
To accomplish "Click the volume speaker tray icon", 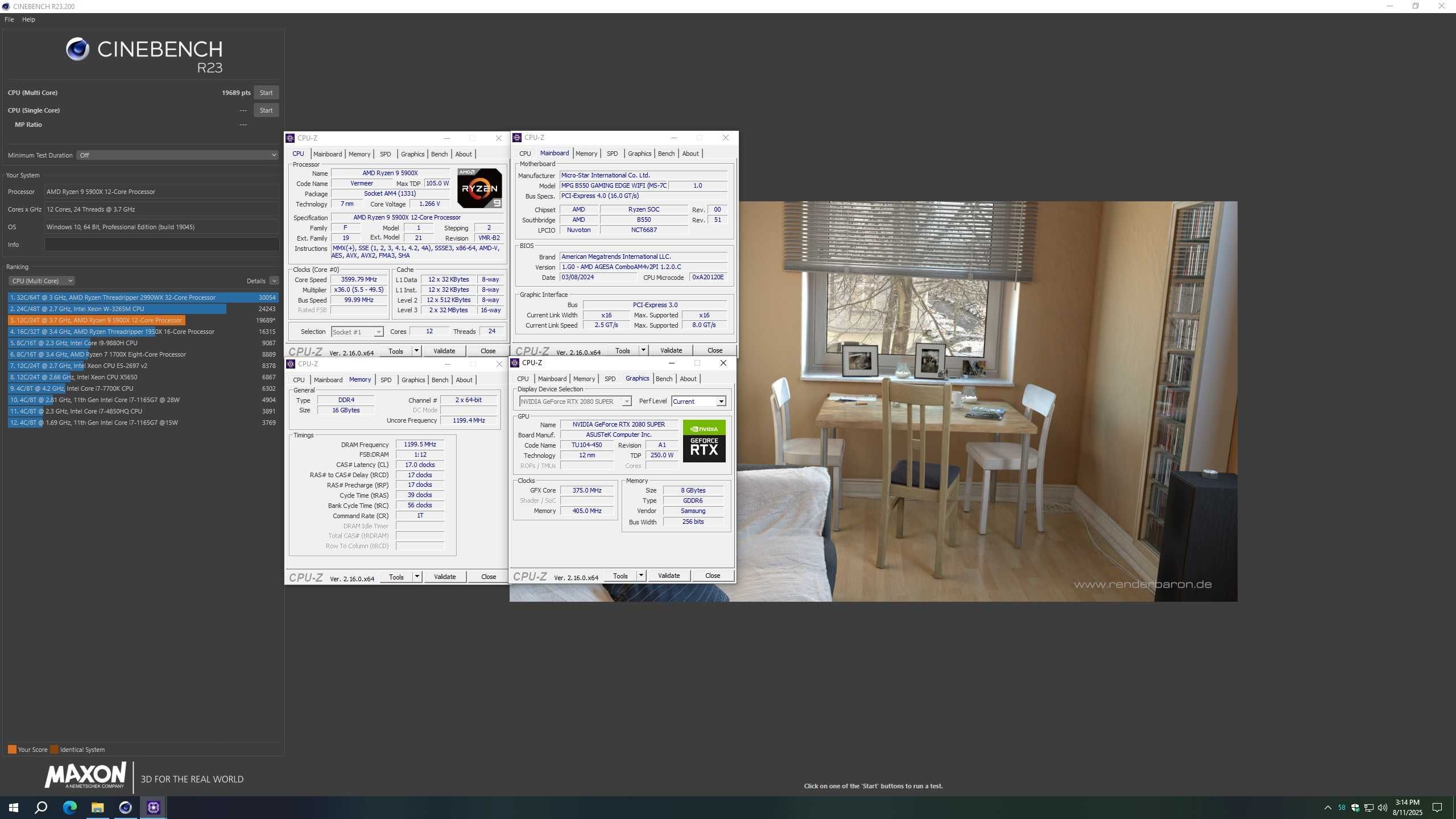I will coord(1383,808).
